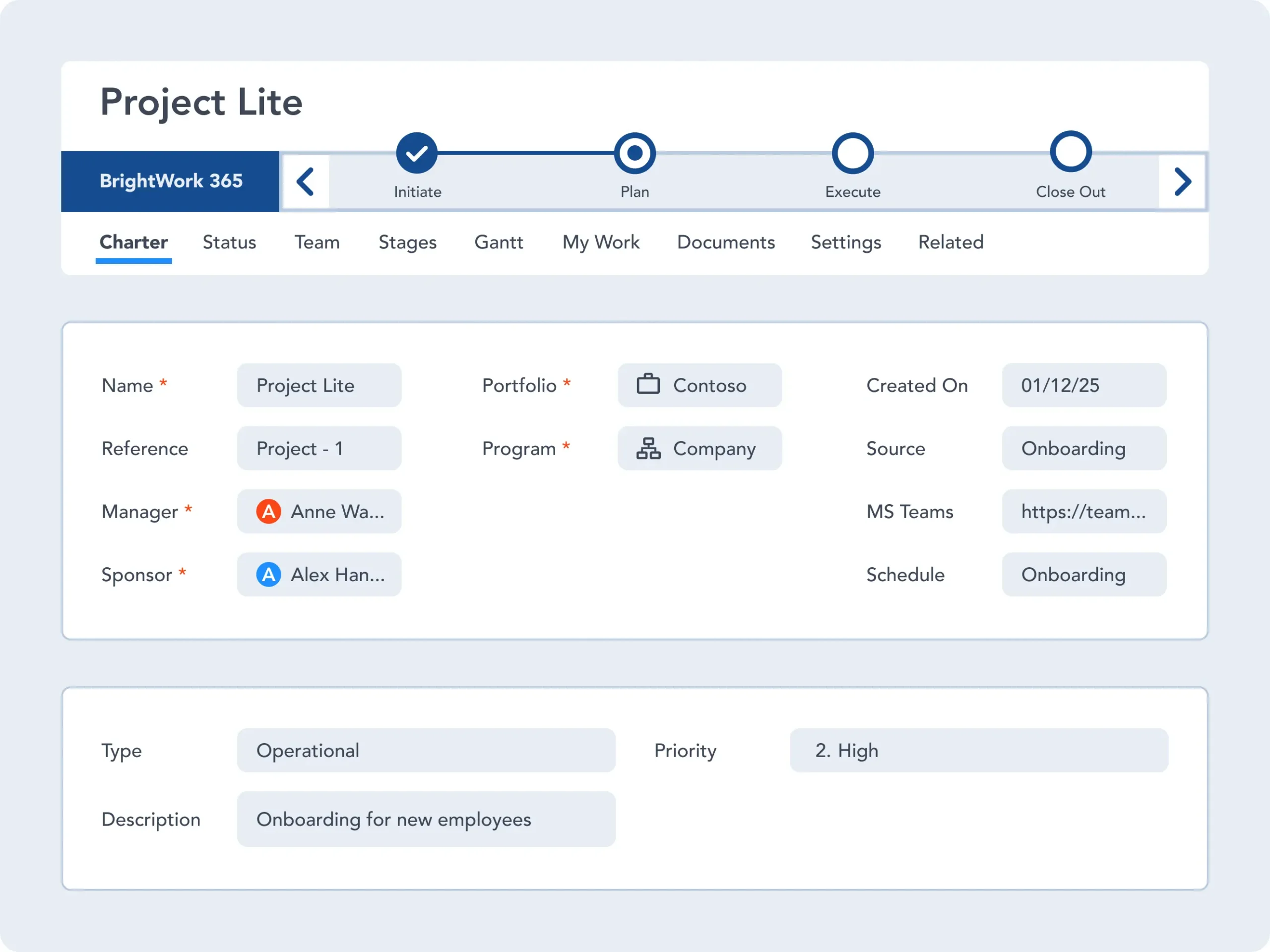The image size is (1270, 952).
Task: Go to next stage with right chevron
Action: [1182, 182]
